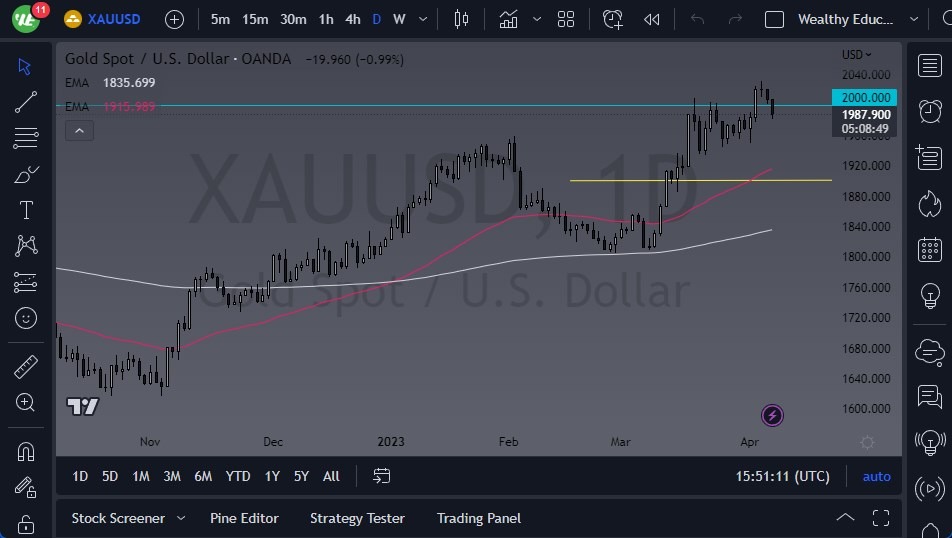Set the range to 1M
The height and width of the screenshot is (538, 952).
point(141,476)
